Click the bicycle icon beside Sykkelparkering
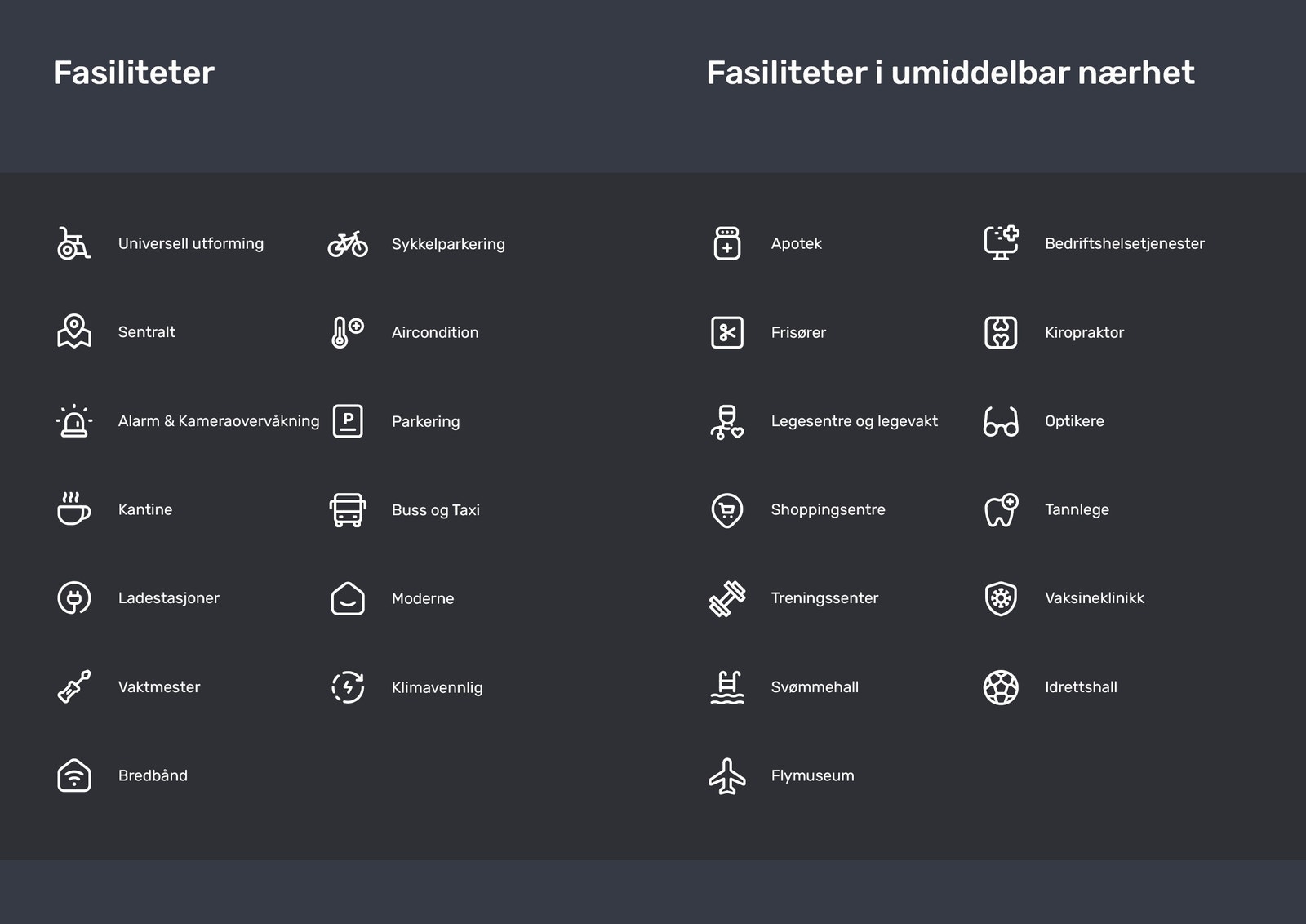1306x924 pixels. tap(347, 243)
